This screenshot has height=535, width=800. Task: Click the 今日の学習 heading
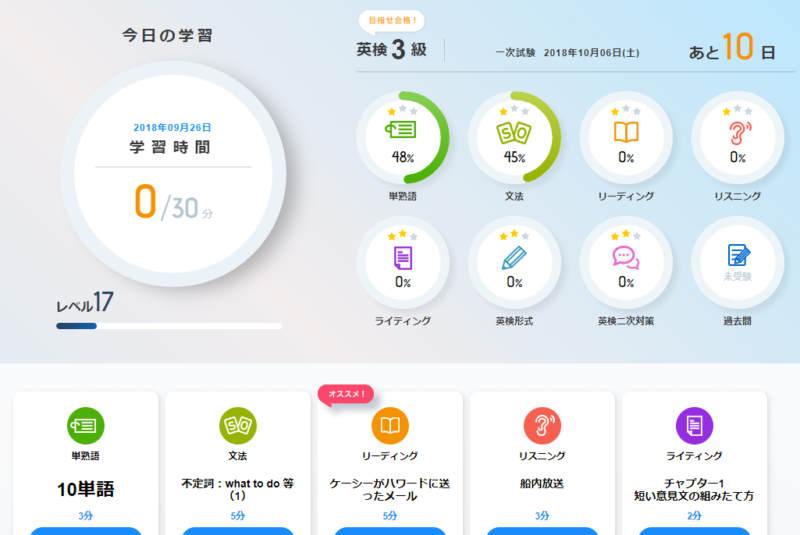[168, 36]
